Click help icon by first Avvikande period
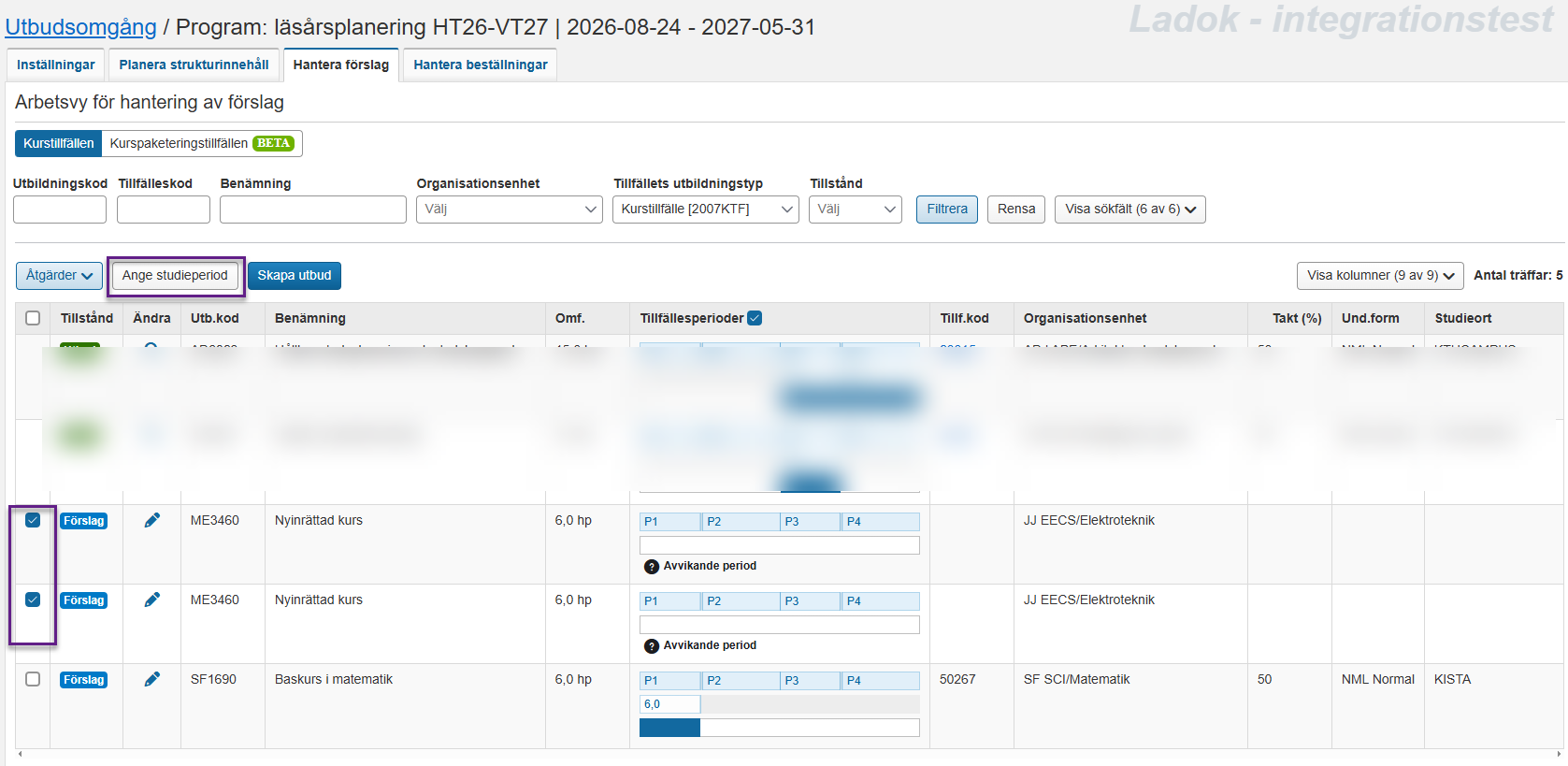Viewport: 1568px width, 766px height. coord(652,567)
